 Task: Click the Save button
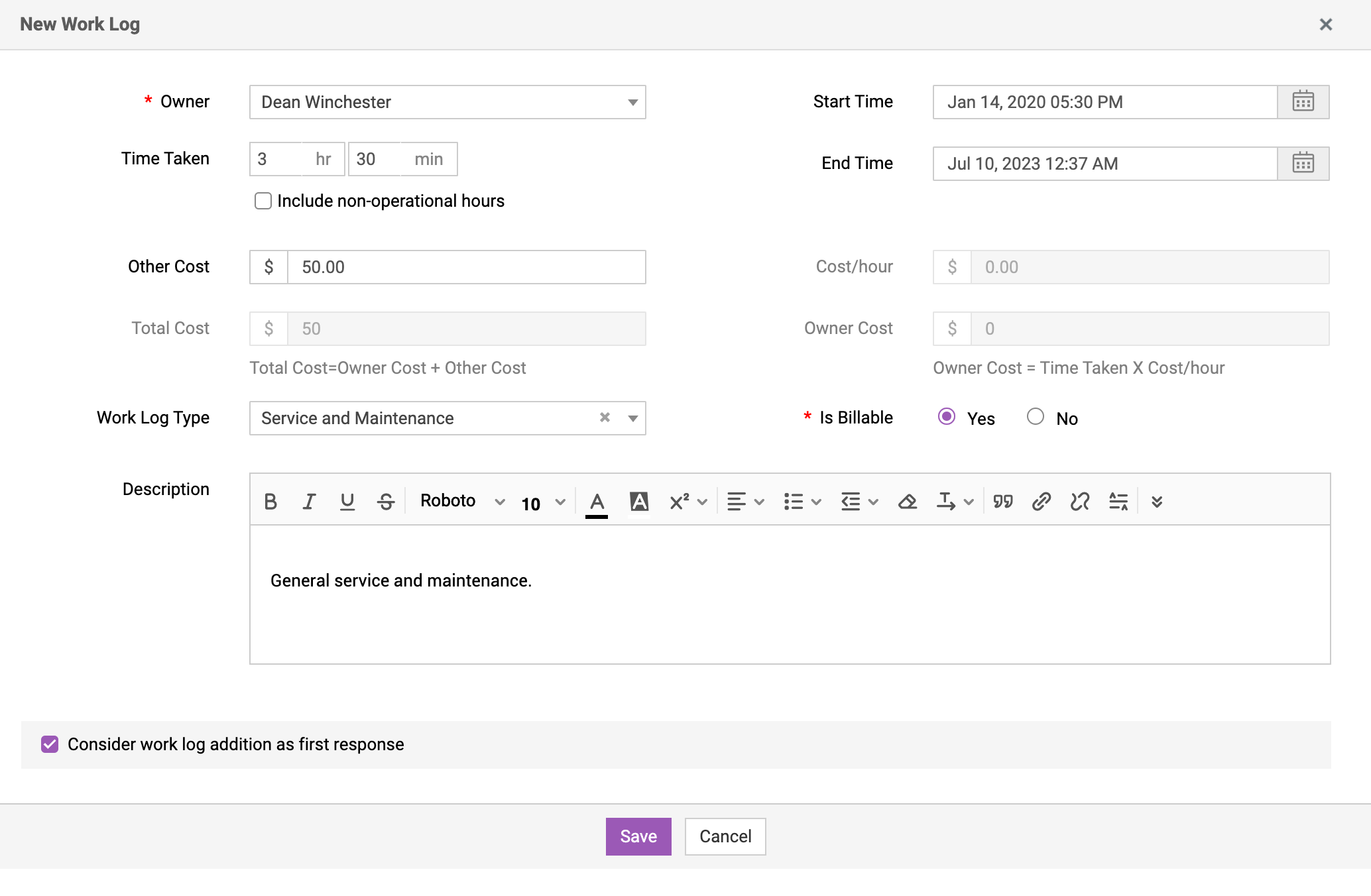pyautogui.click(x=638, y=836)
